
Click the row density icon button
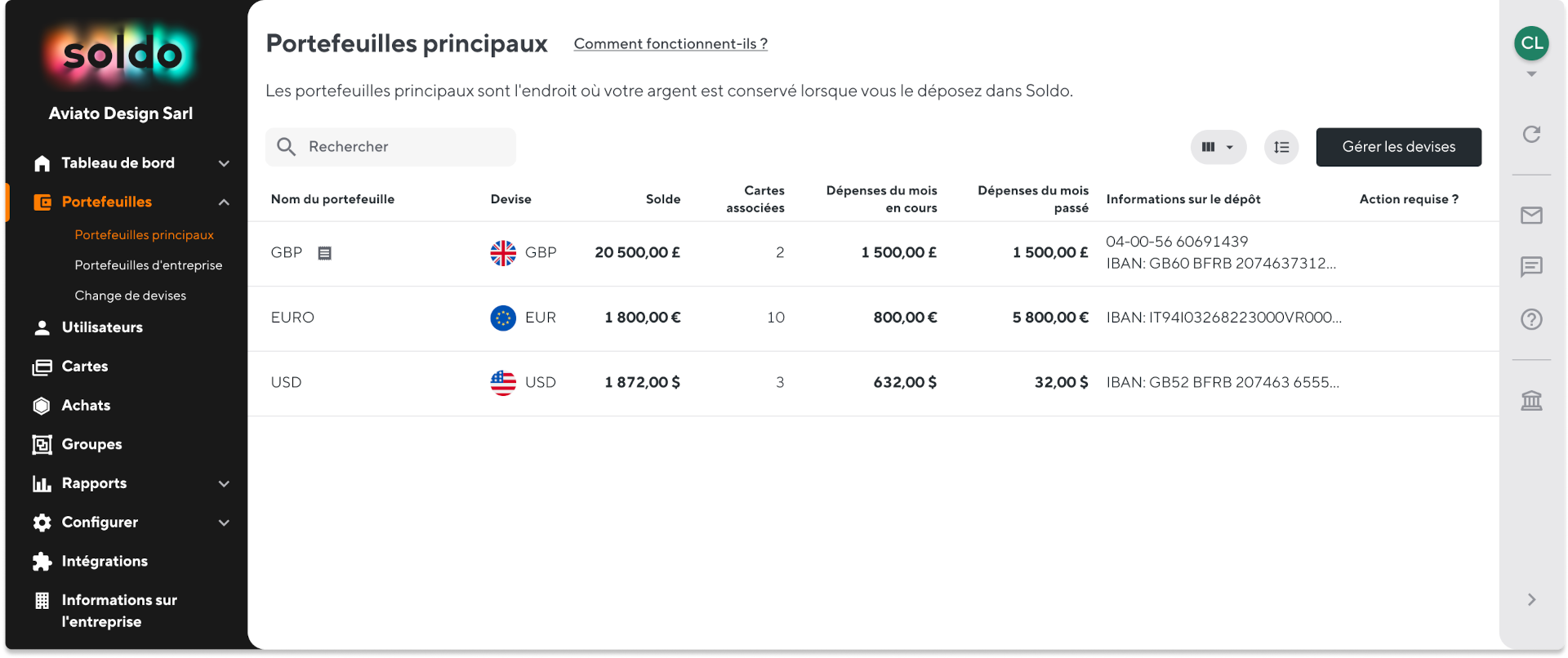[1281, 147]
